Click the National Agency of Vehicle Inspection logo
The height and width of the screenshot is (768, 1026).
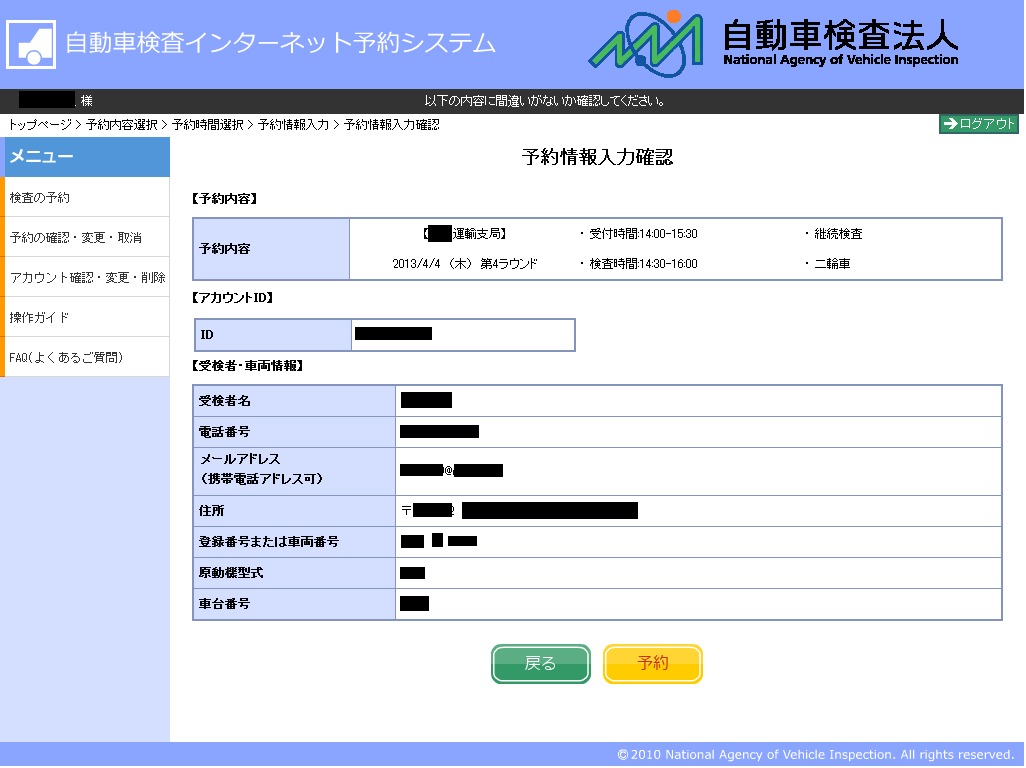[773, 44]
